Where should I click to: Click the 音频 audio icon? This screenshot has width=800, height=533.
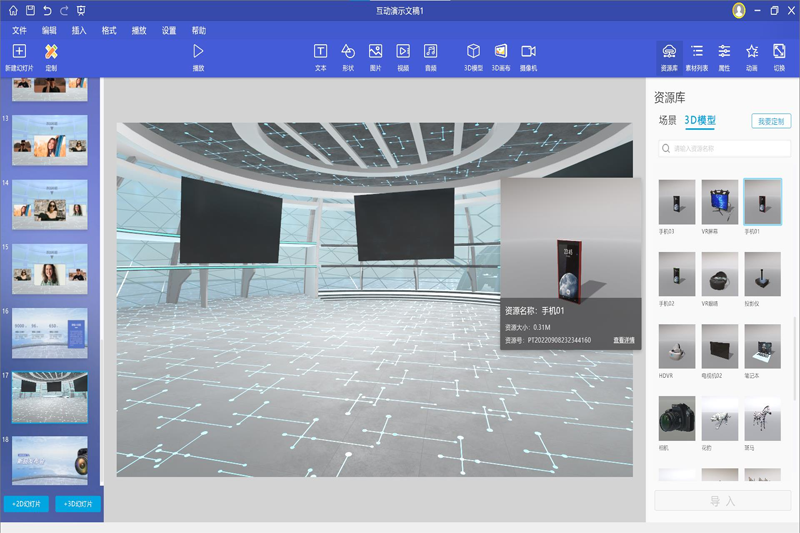[x=430, y=52]
